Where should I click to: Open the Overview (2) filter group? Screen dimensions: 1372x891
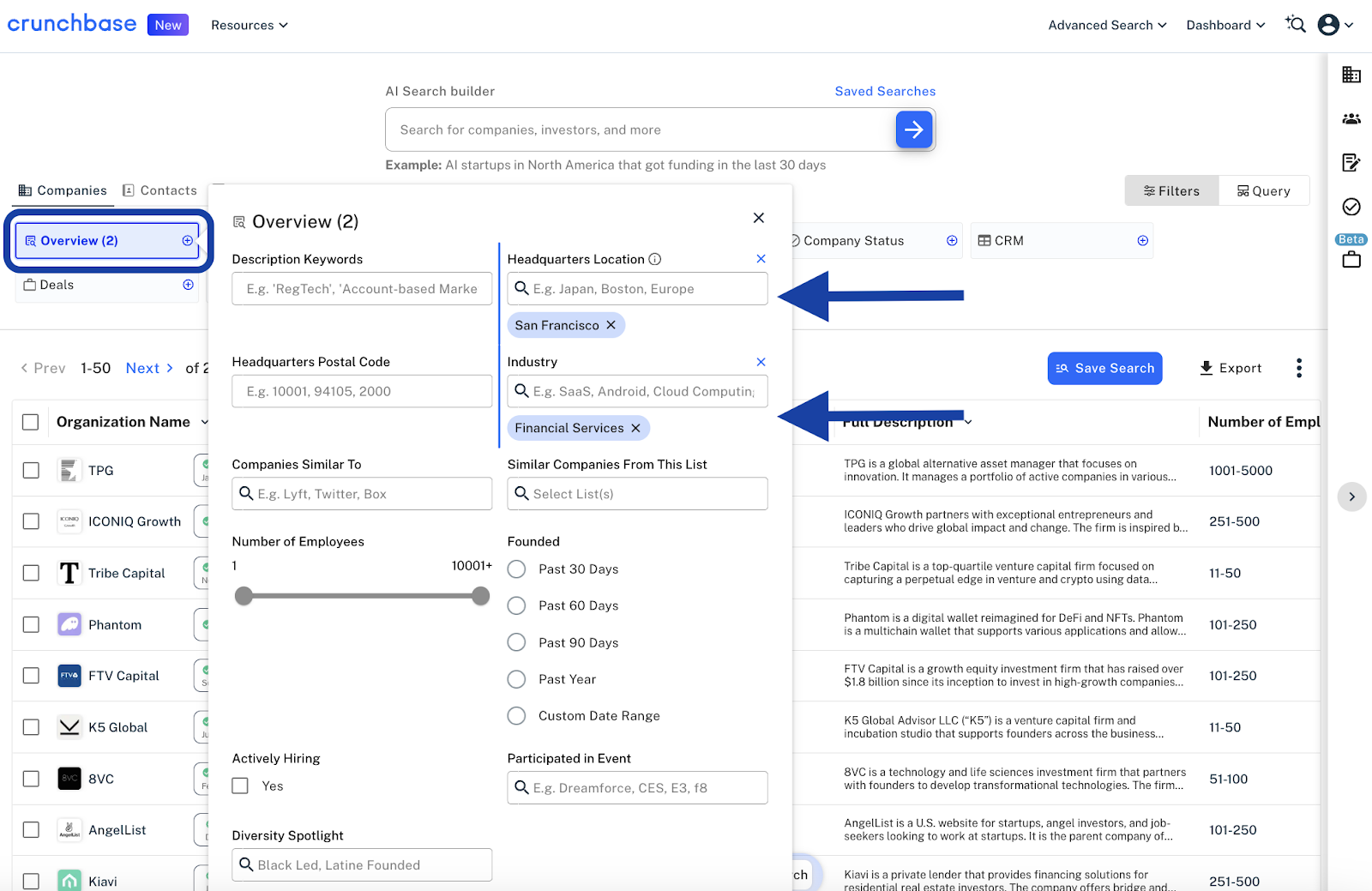click(107, 241)
